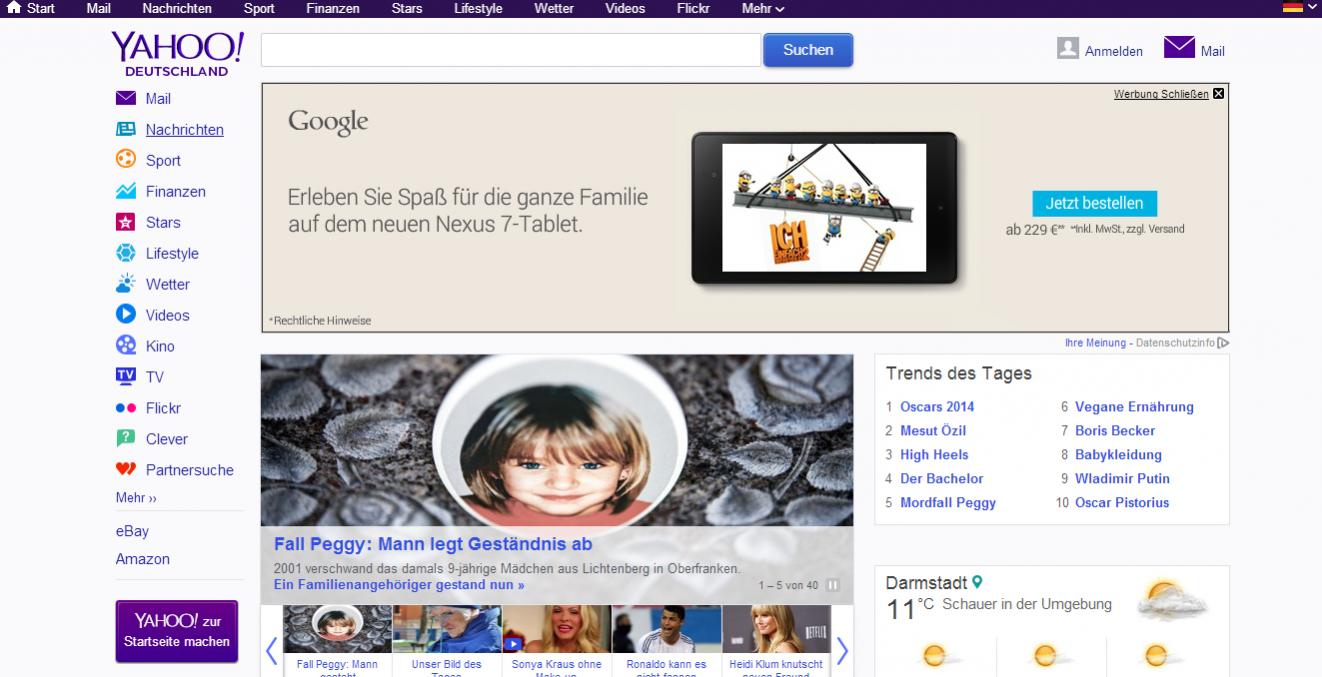Click the Flickr two-dot icon

[x=126, y=408]
